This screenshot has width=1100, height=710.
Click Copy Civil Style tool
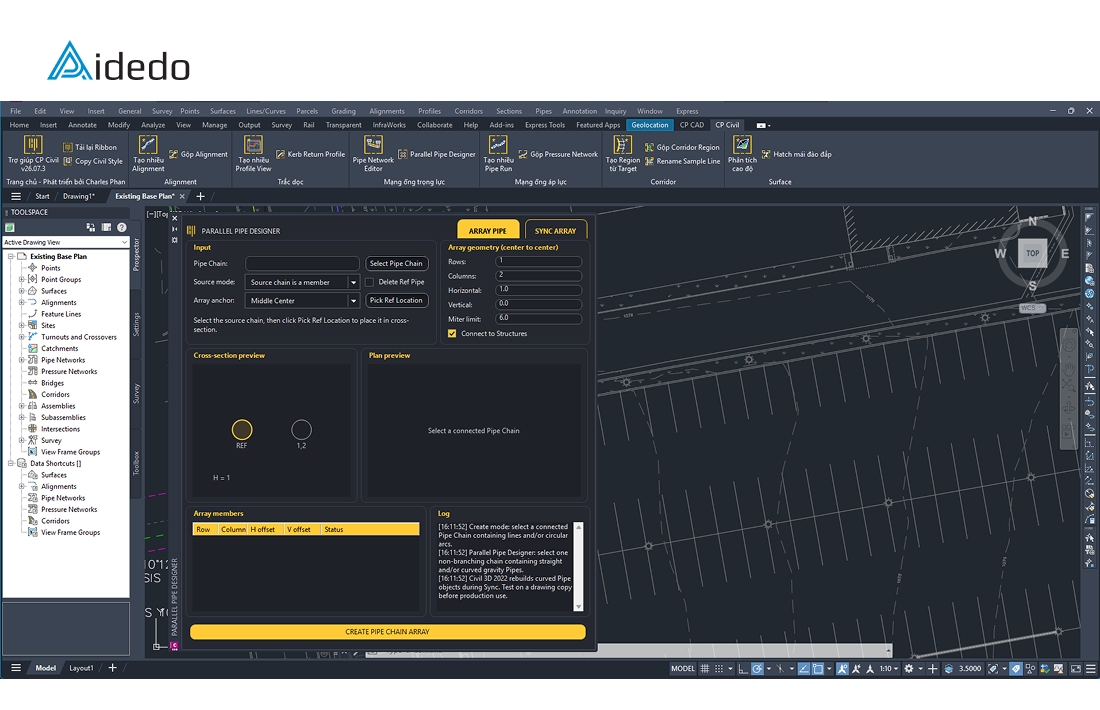93,161
